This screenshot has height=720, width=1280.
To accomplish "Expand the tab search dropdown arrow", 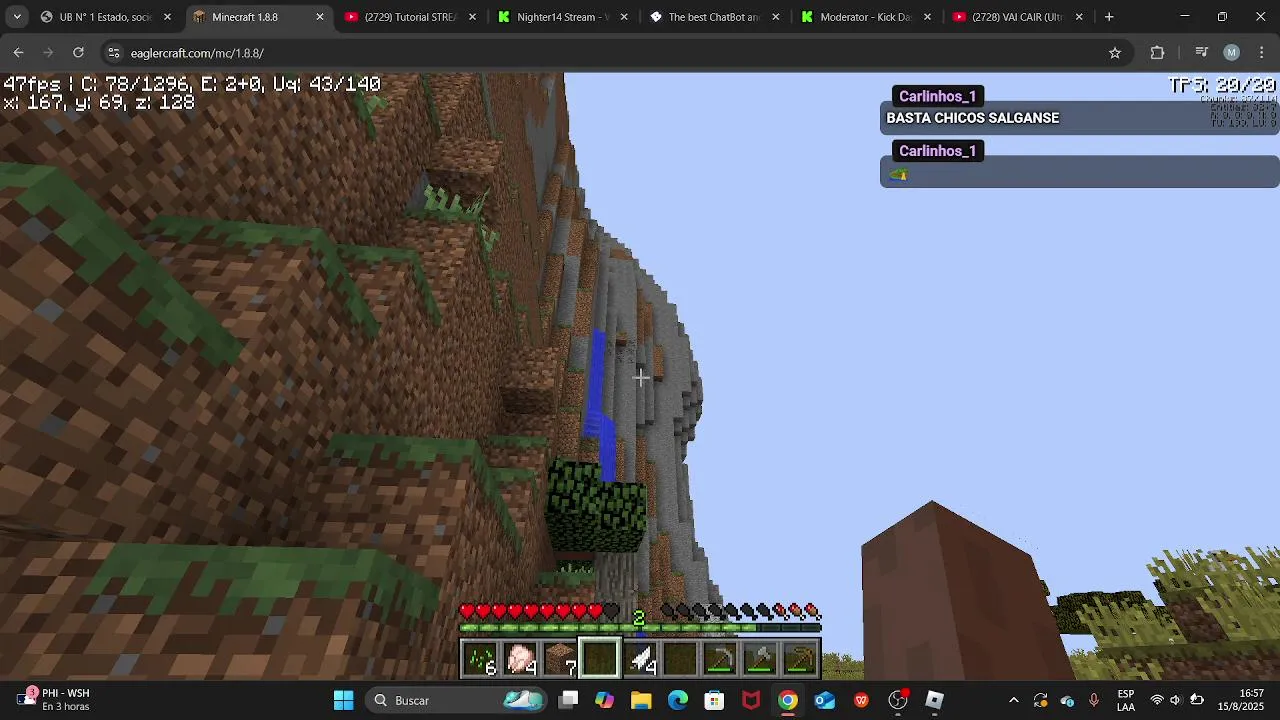I will point(17,17).
